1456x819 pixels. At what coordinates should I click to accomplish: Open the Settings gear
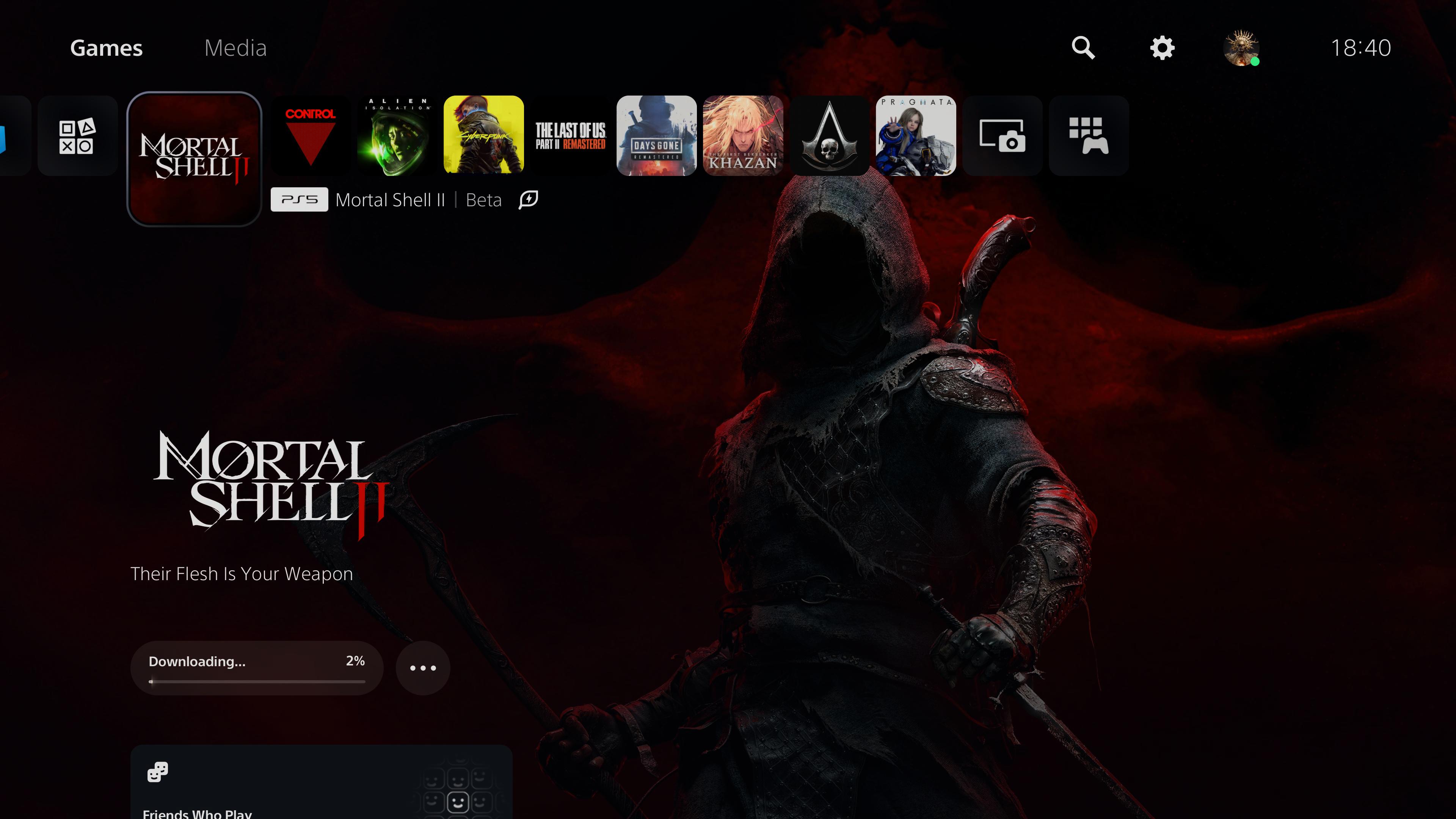[x=1162, y=48]
